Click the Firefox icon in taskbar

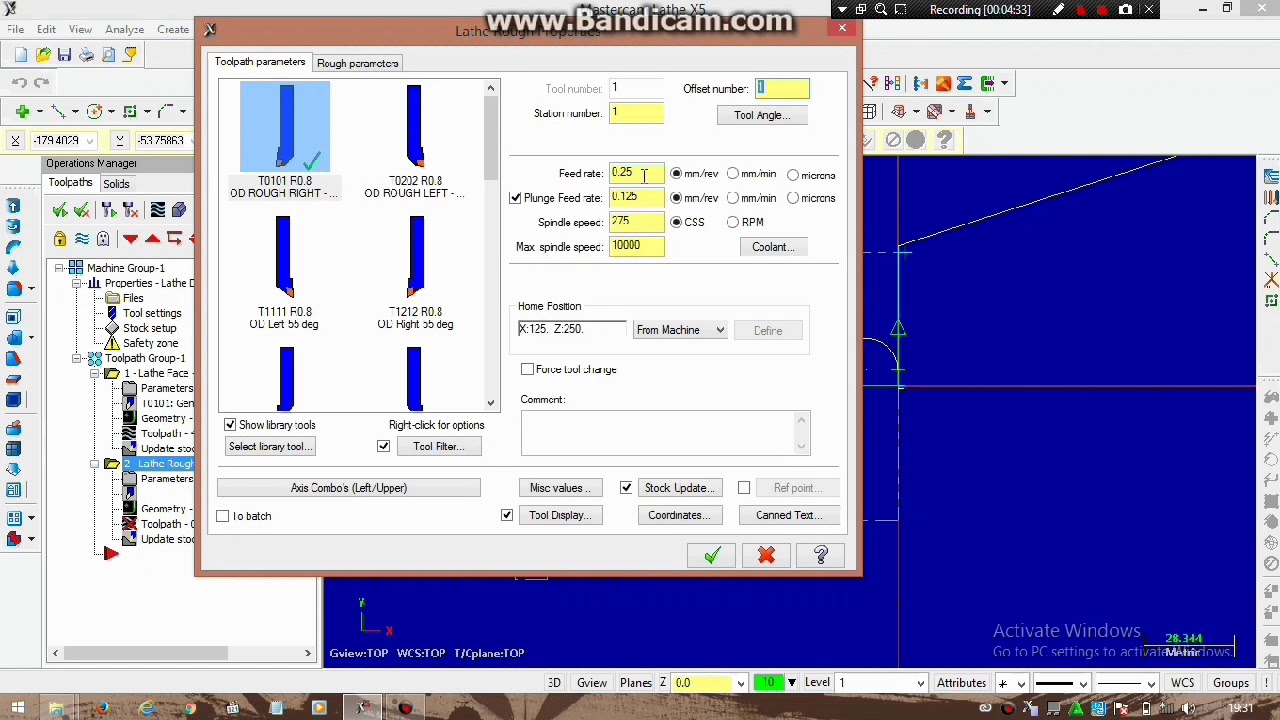tap(103, 708)
